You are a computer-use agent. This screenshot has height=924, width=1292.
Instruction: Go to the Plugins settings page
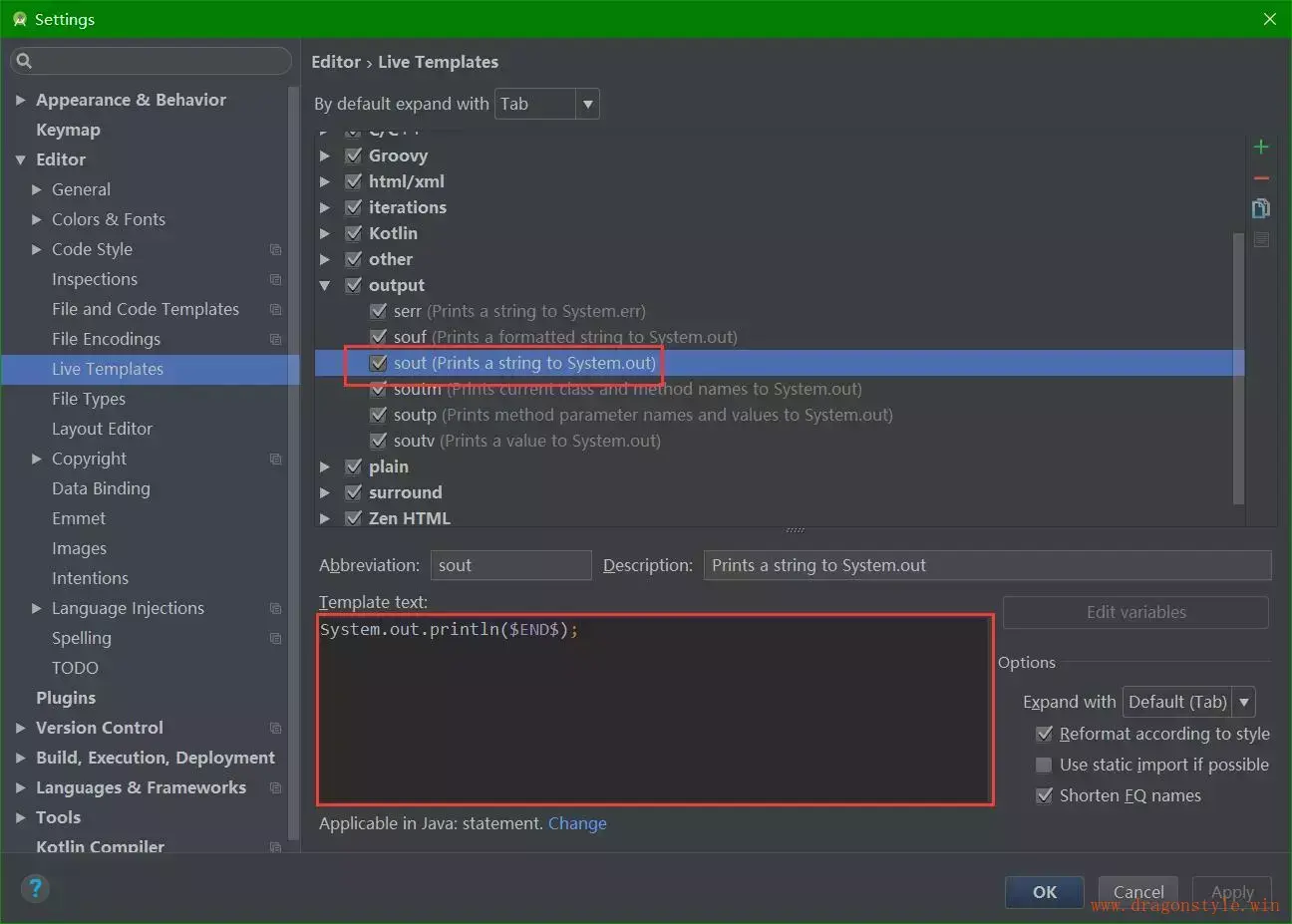pos(66,698)
